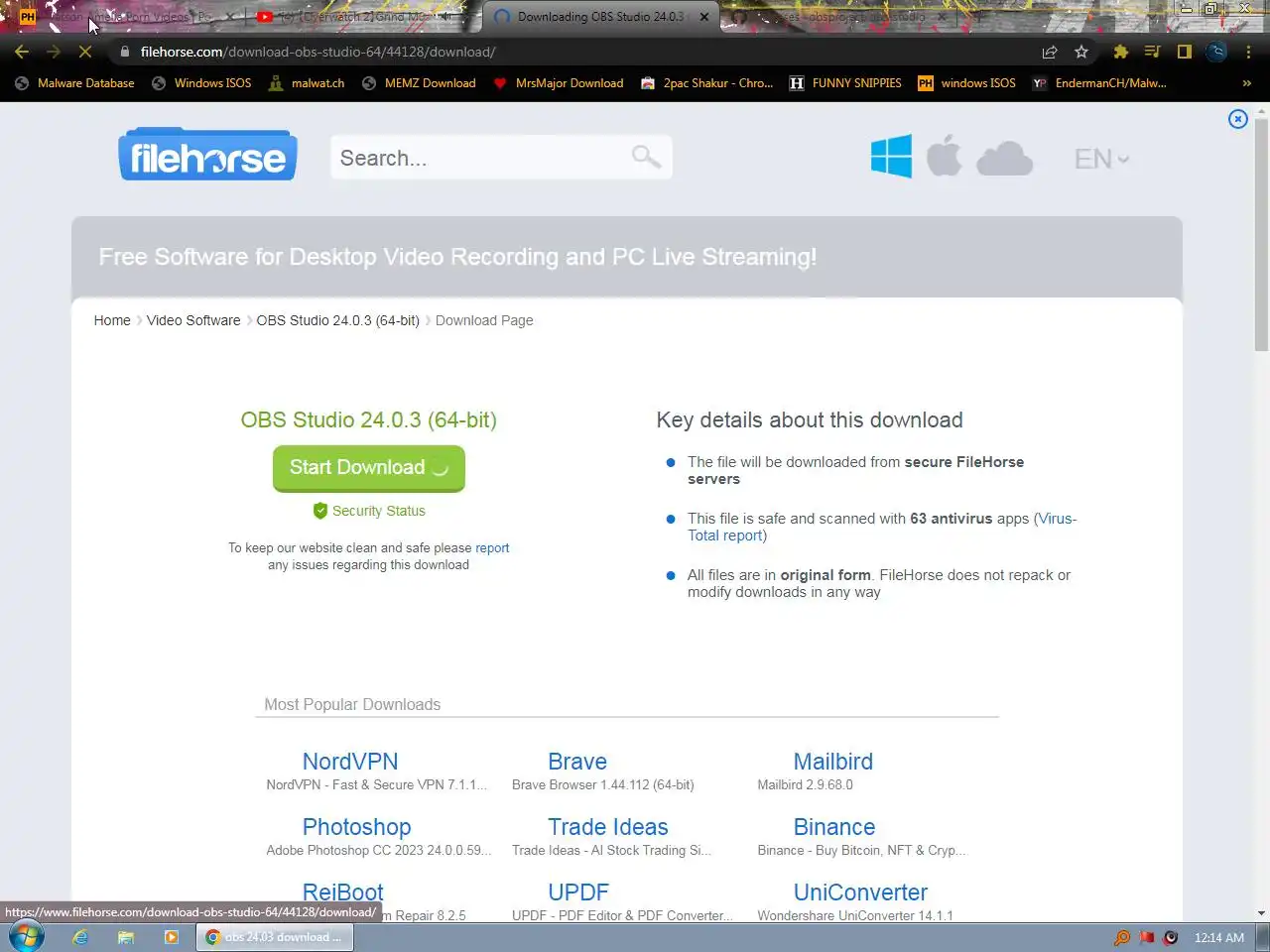
Task: Go back with the browser back arrow
Action: pyautogui.click(x=22, y=52)
